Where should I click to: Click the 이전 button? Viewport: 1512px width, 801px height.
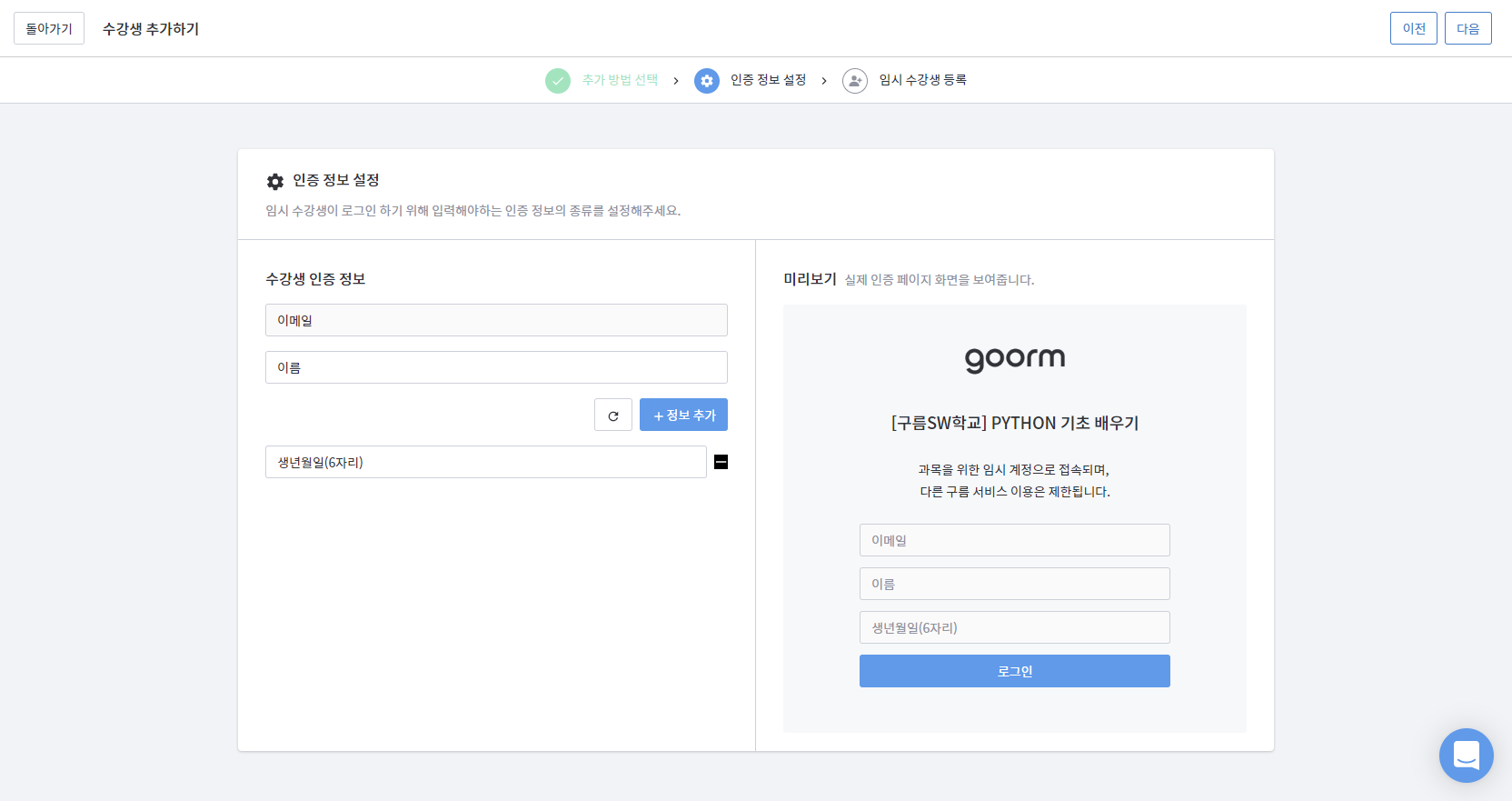[x=1413, y=28]
